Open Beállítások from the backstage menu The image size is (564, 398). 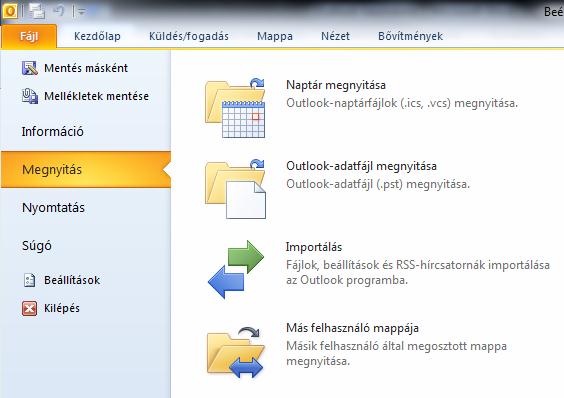[x=72, y=280]
